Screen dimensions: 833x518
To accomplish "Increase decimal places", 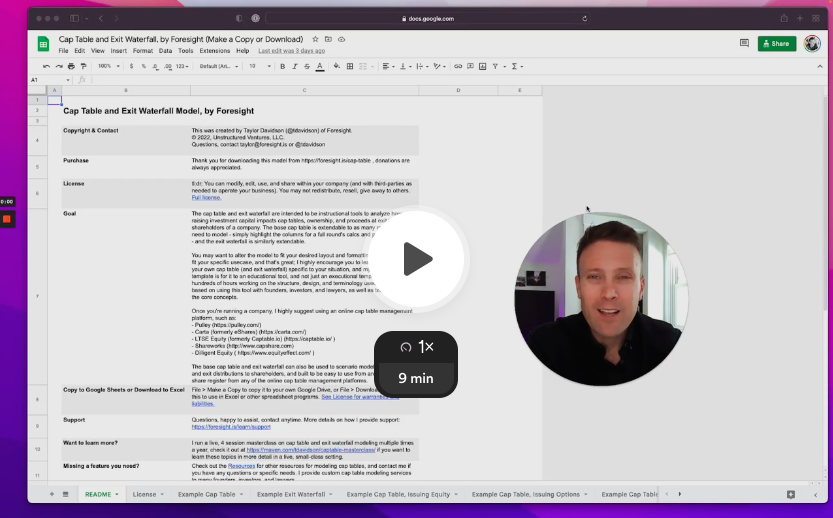I will click(168, 66).
